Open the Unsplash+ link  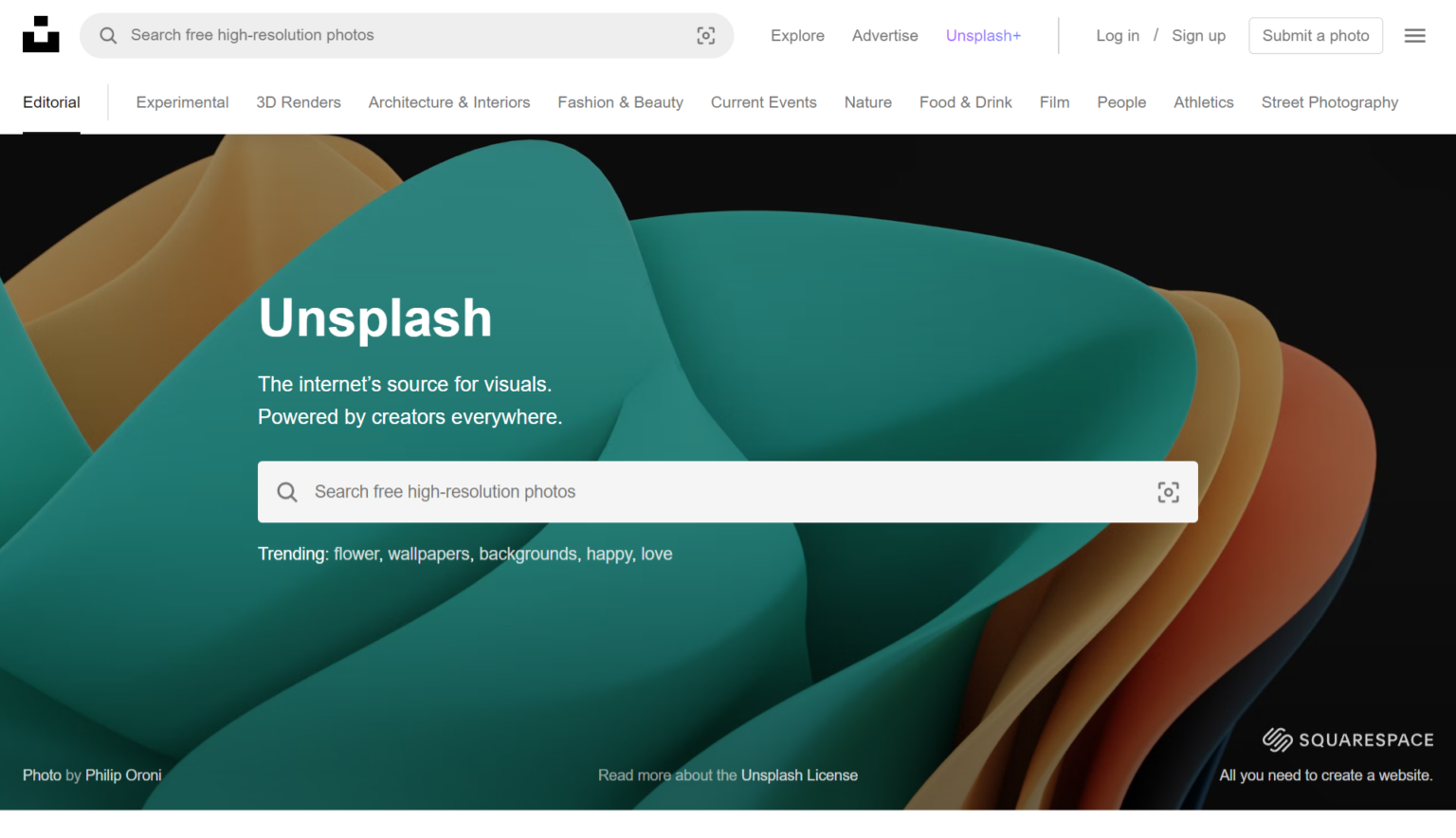(983, 36)
